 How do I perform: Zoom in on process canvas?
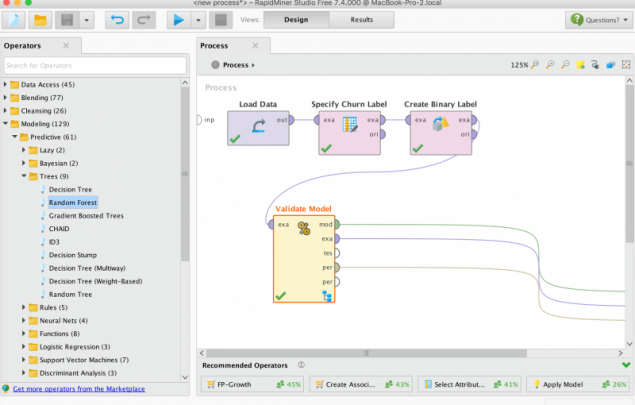tap(550, 64)
